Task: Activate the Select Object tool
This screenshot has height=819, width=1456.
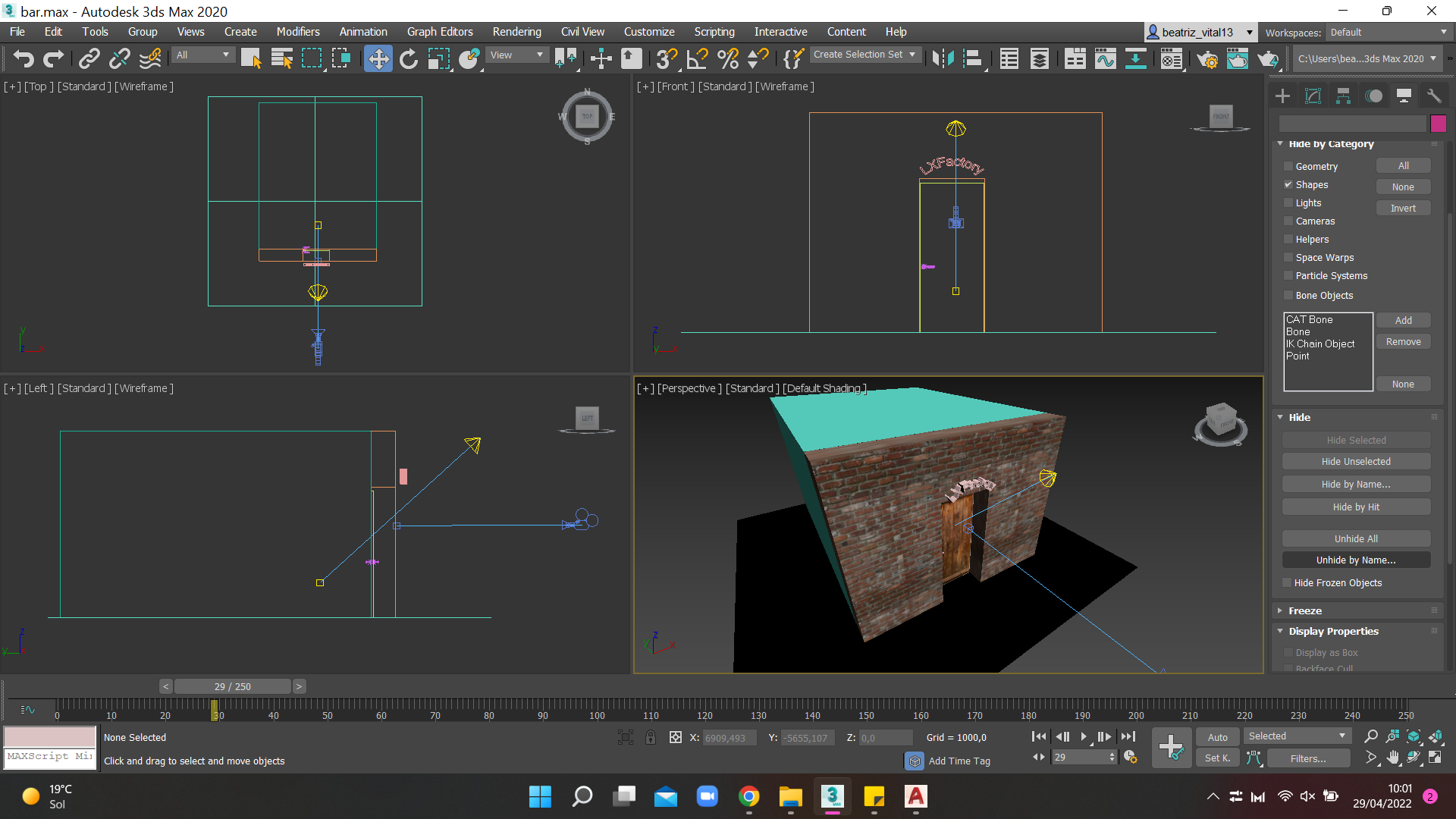Action: tap(251, 58)
